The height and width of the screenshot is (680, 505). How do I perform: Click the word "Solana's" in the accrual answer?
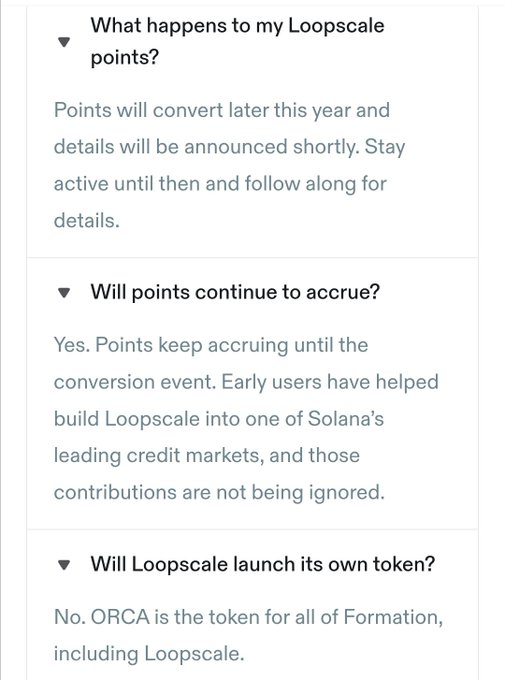(346, 419)
